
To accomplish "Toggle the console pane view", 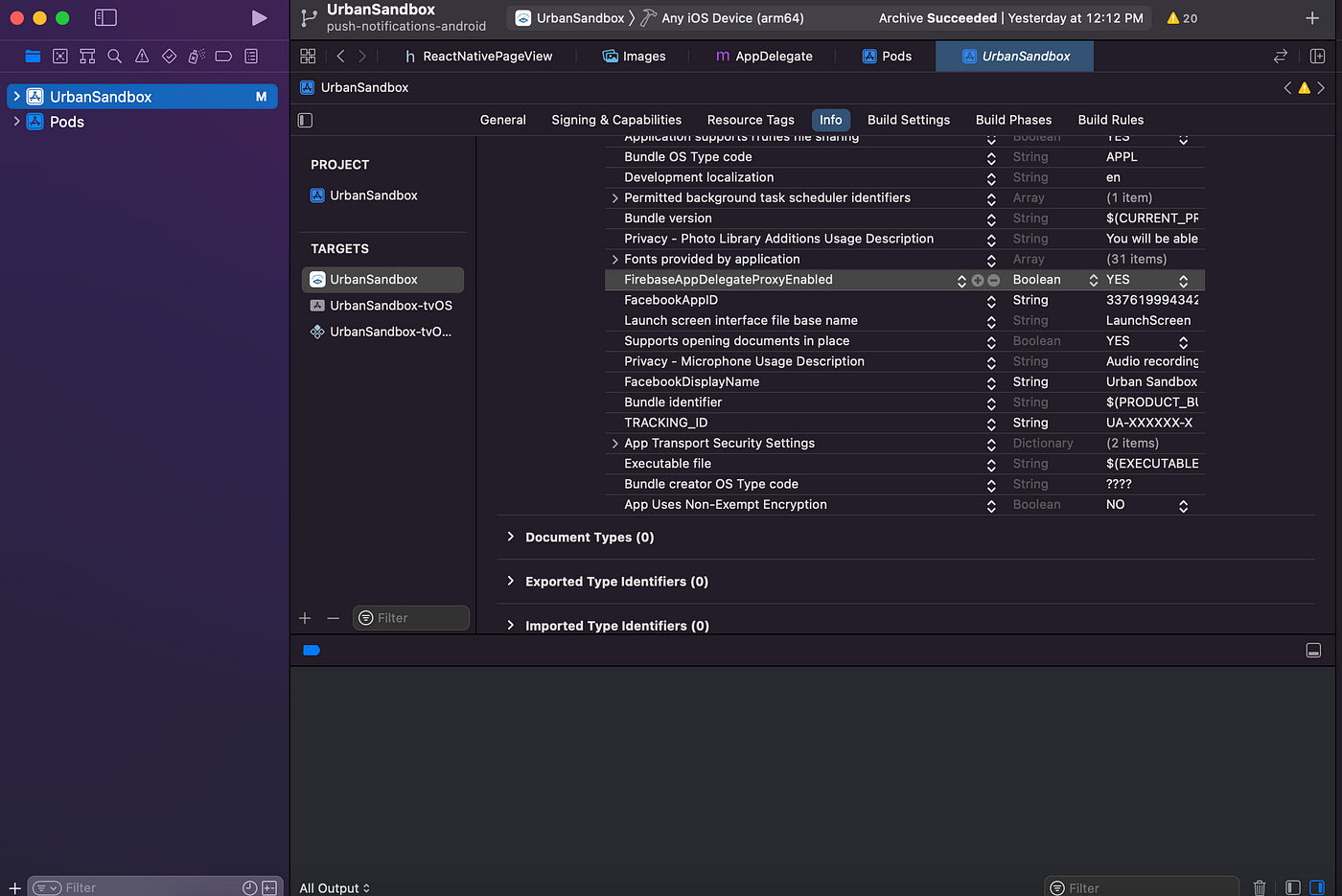I will click(1318, 887).
